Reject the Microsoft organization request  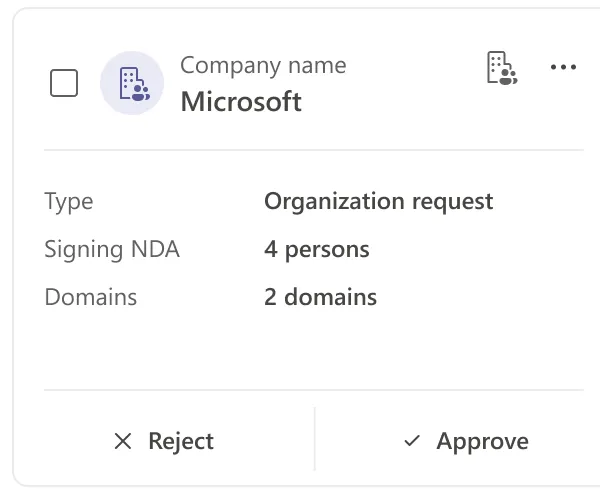point(164,441)
